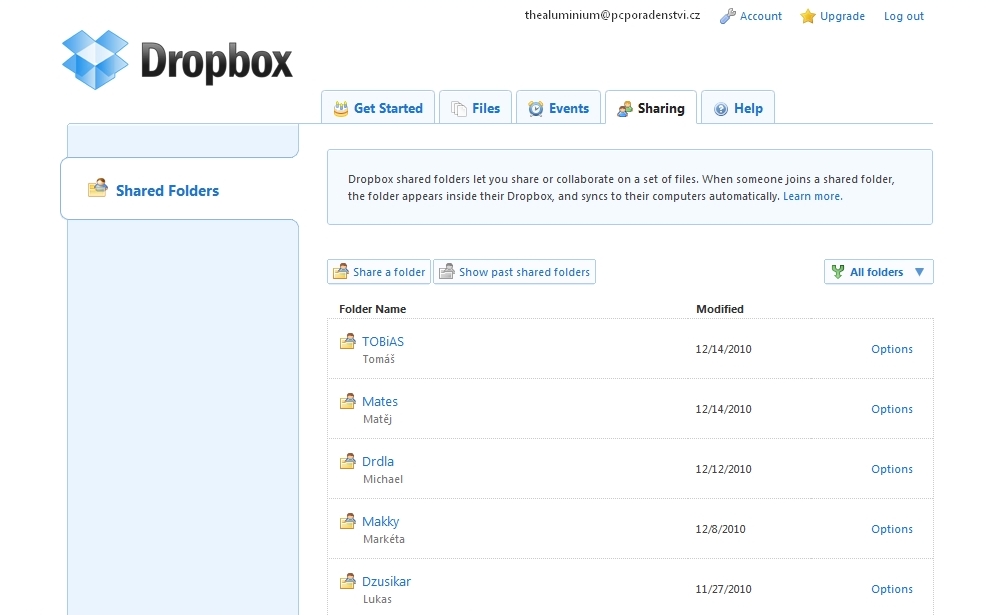Click the Lukas member name under Dzusikar
This screenshot has width=1000, height=615.
point(378,599)
